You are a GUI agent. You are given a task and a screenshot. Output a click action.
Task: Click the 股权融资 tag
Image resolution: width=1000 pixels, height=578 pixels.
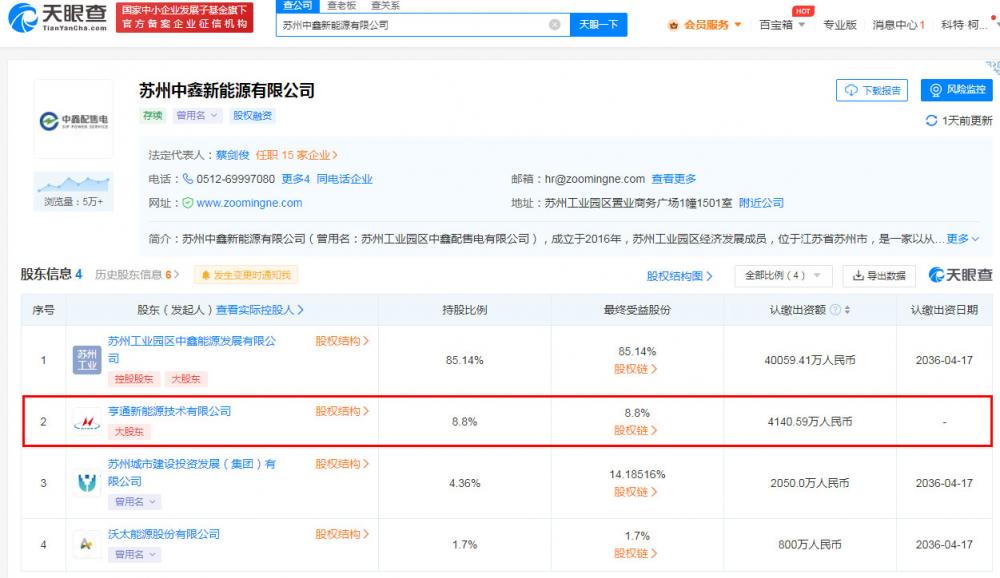pos(253,115)
